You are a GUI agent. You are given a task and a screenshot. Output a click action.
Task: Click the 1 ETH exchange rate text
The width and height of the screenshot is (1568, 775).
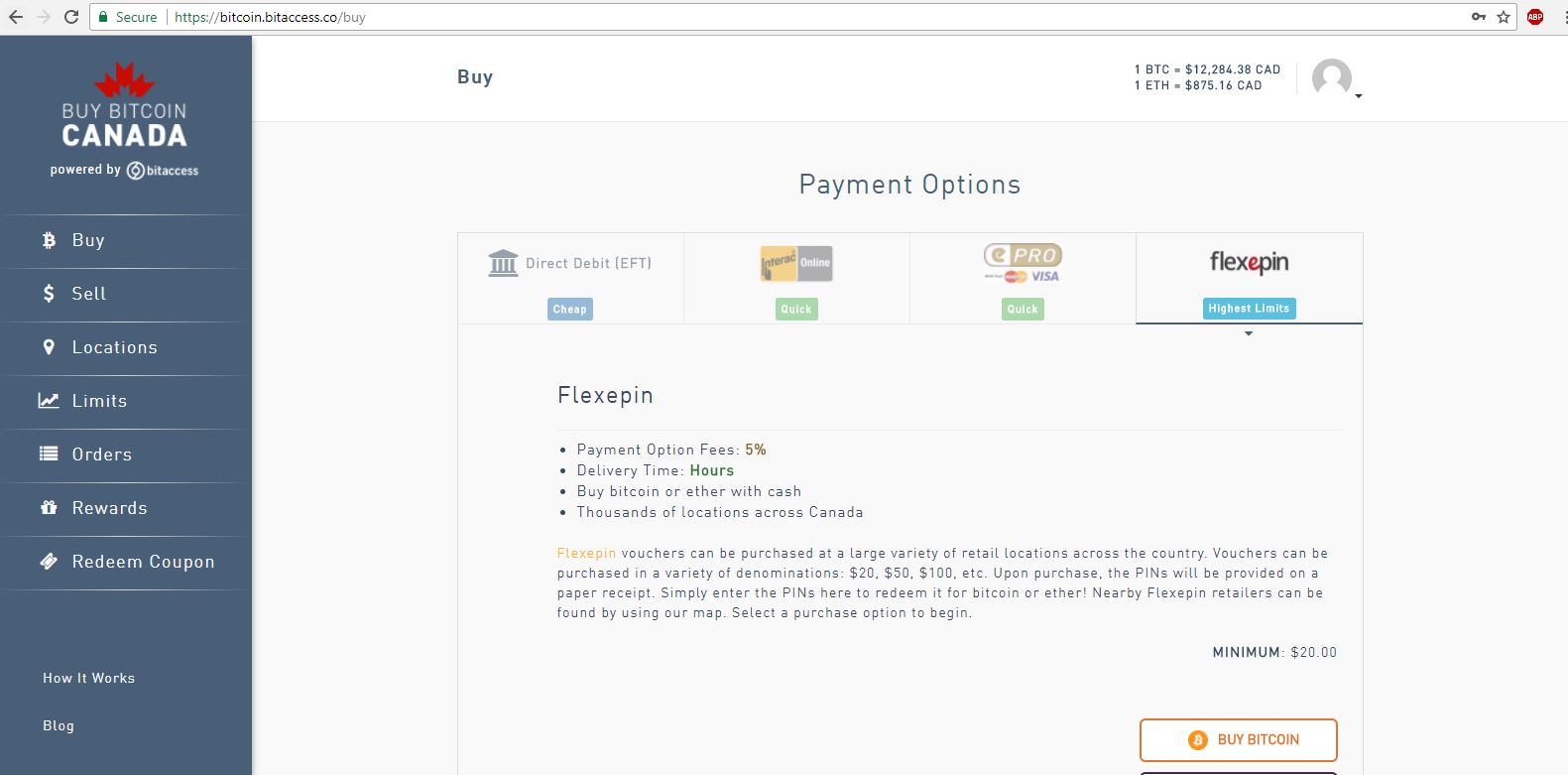[x=1198, y=85]
